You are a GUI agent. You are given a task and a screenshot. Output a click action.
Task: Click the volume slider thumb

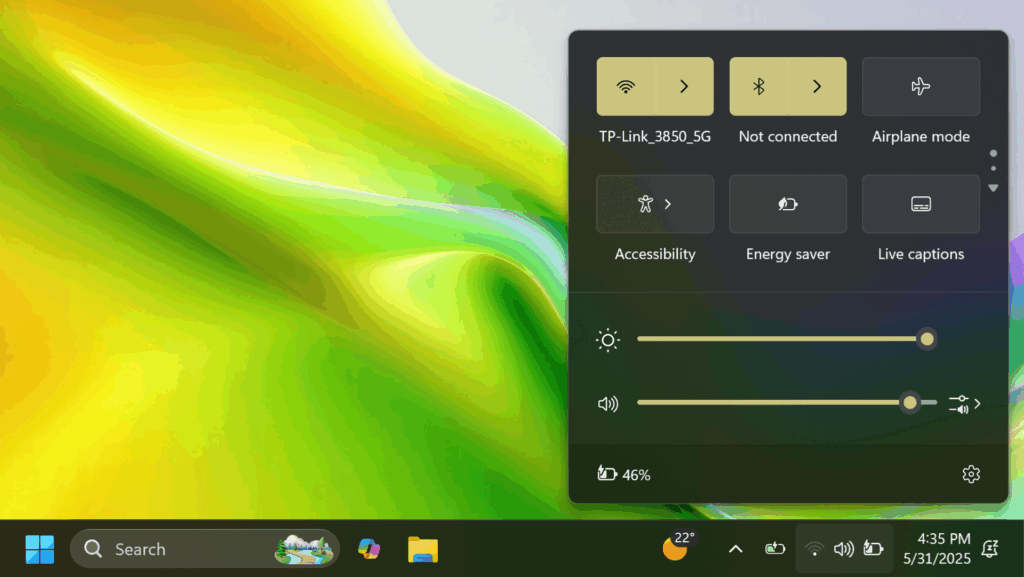click(x=910, y=403)
